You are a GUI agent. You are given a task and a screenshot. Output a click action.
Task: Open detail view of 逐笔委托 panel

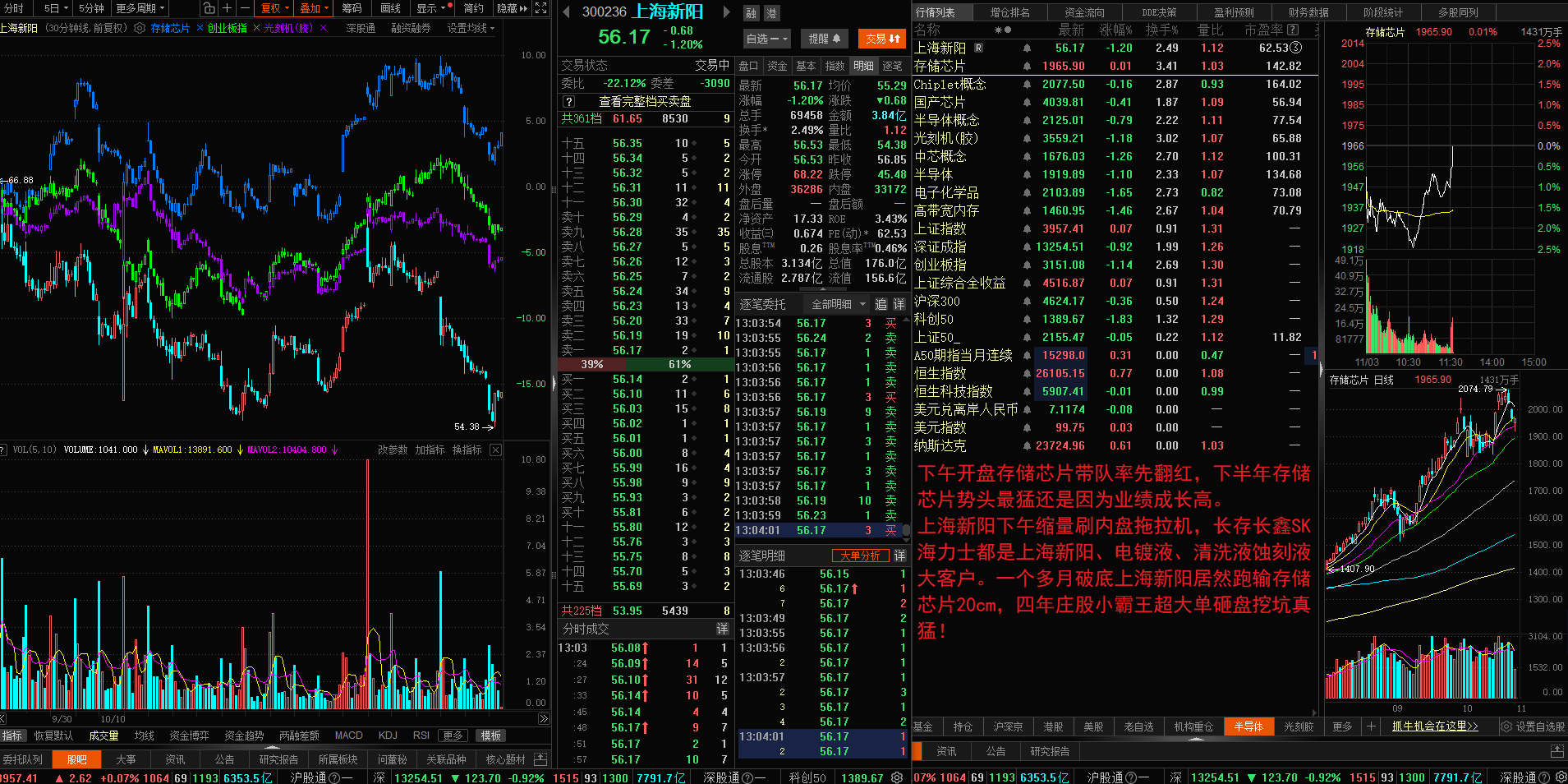click(x=899, y=304)
